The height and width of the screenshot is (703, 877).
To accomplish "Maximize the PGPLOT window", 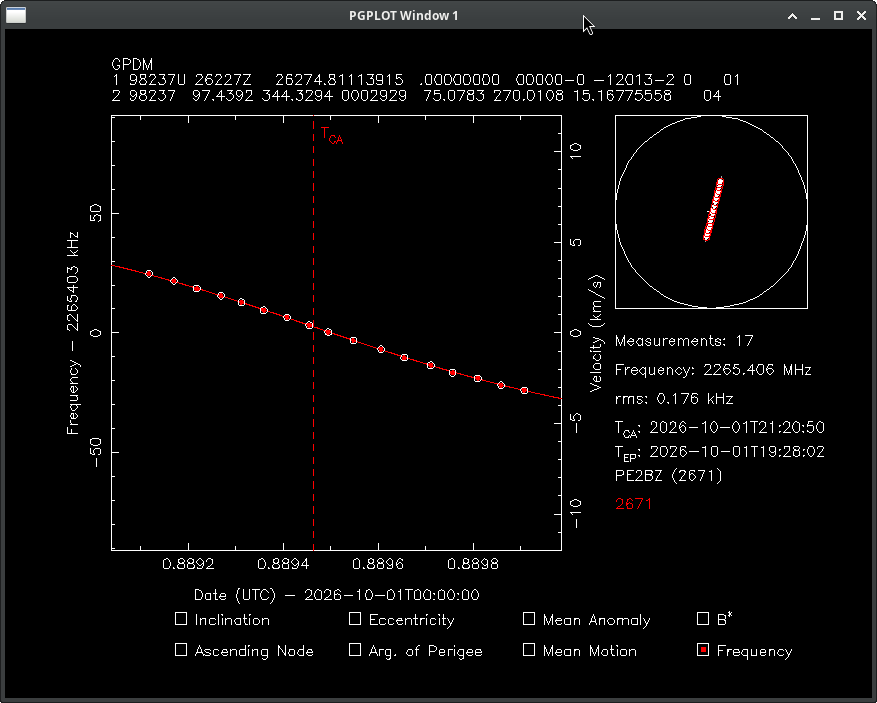I will click(x=838, y=16).
